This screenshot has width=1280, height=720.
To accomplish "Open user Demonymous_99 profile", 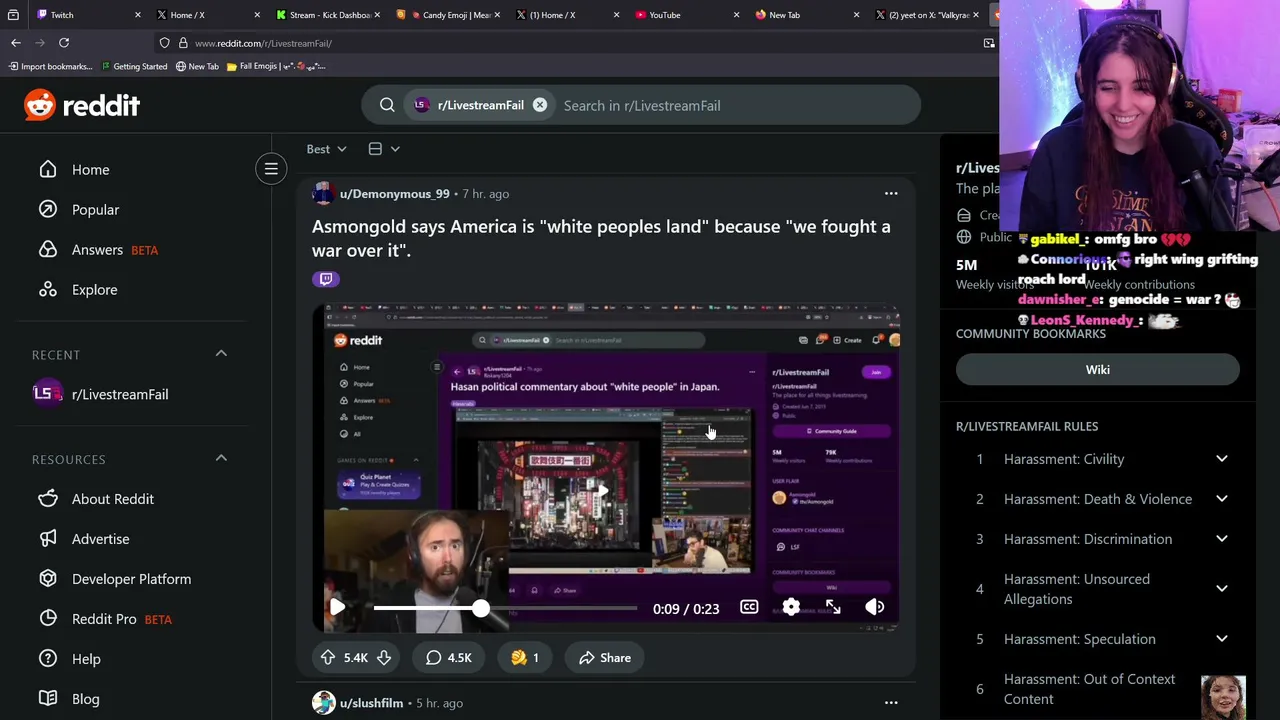I will click(394, 194).
